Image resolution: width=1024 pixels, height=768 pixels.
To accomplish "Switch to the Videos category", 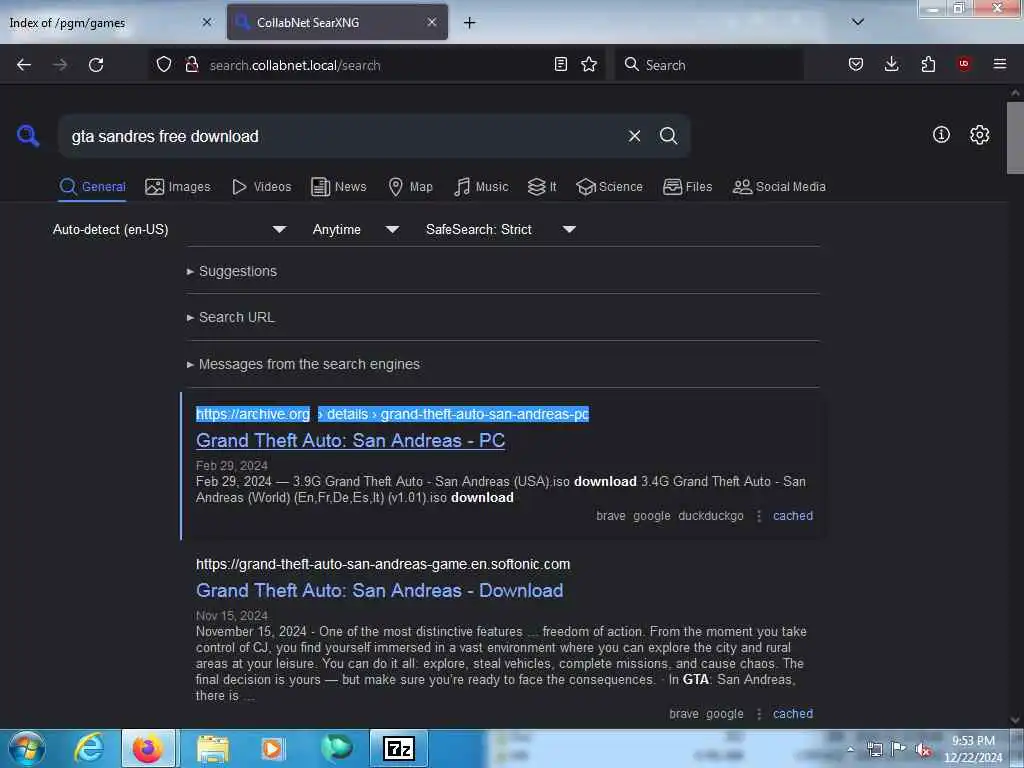I will coord(261,187).
